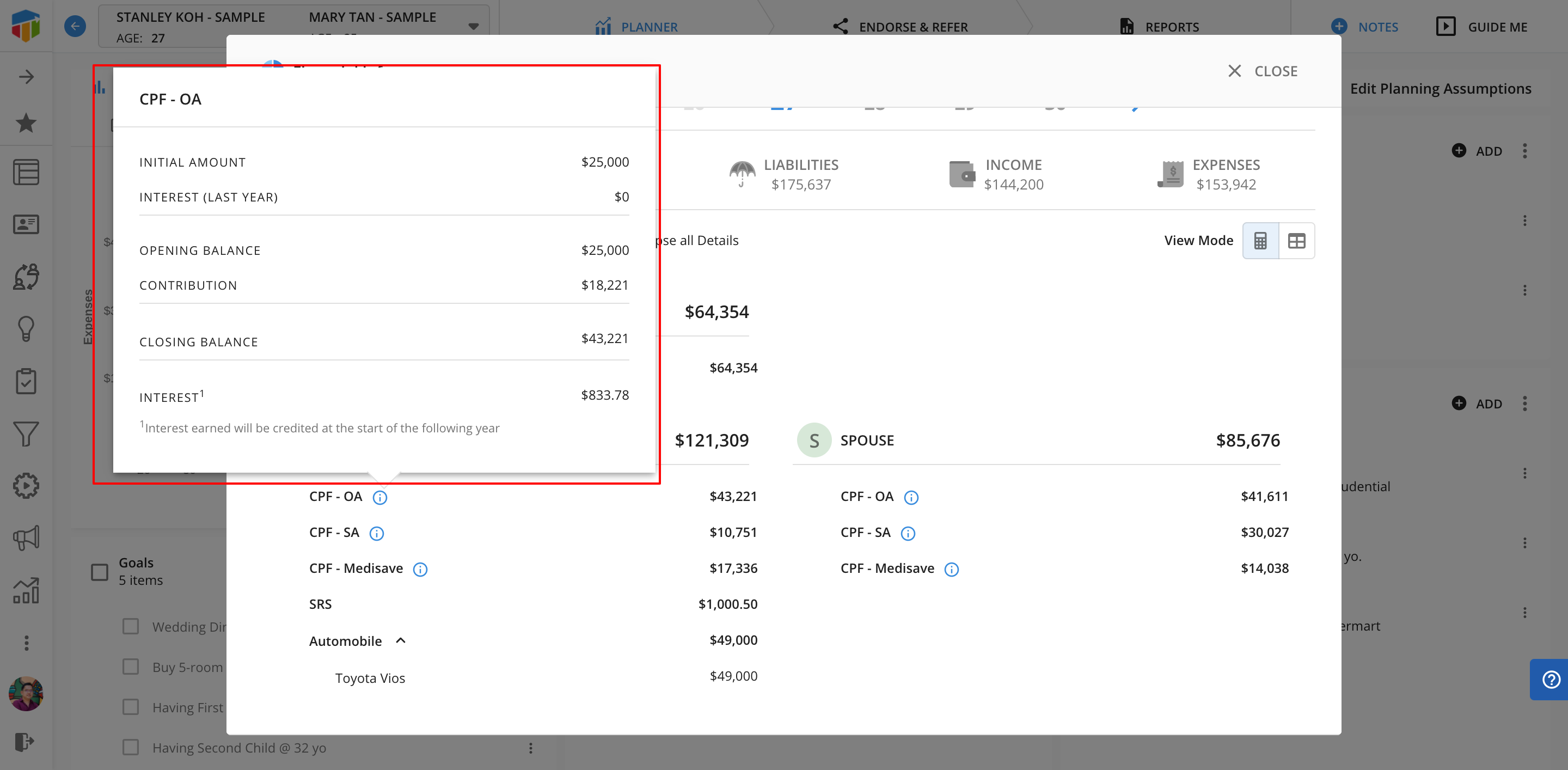
Task: Check the Goals checkbox
Action: tap(100, 572)
